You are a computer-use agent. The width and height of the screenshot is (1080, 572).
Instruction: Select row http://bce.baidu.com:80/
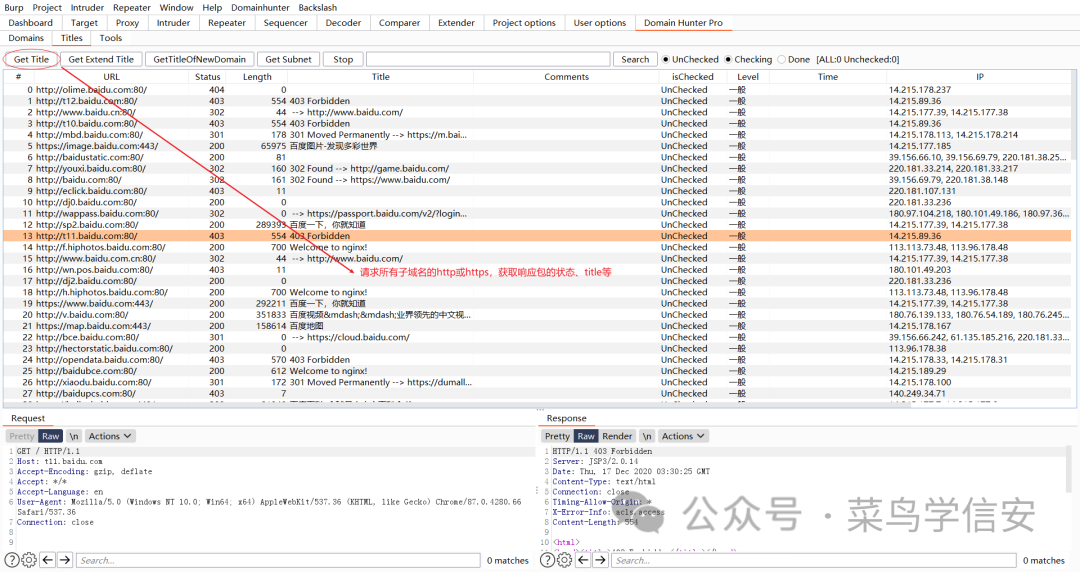click(537, 337)
